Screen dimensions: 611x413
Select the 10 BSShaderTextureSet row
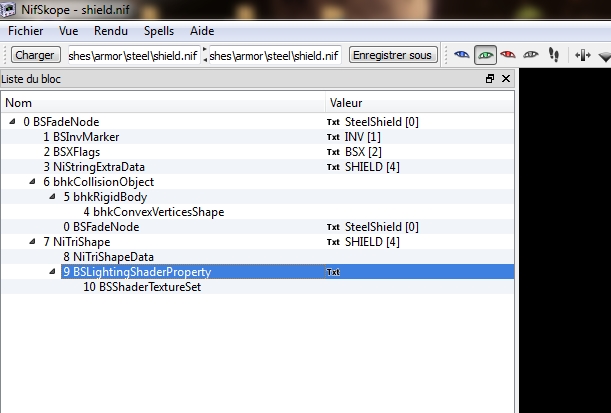257,287
